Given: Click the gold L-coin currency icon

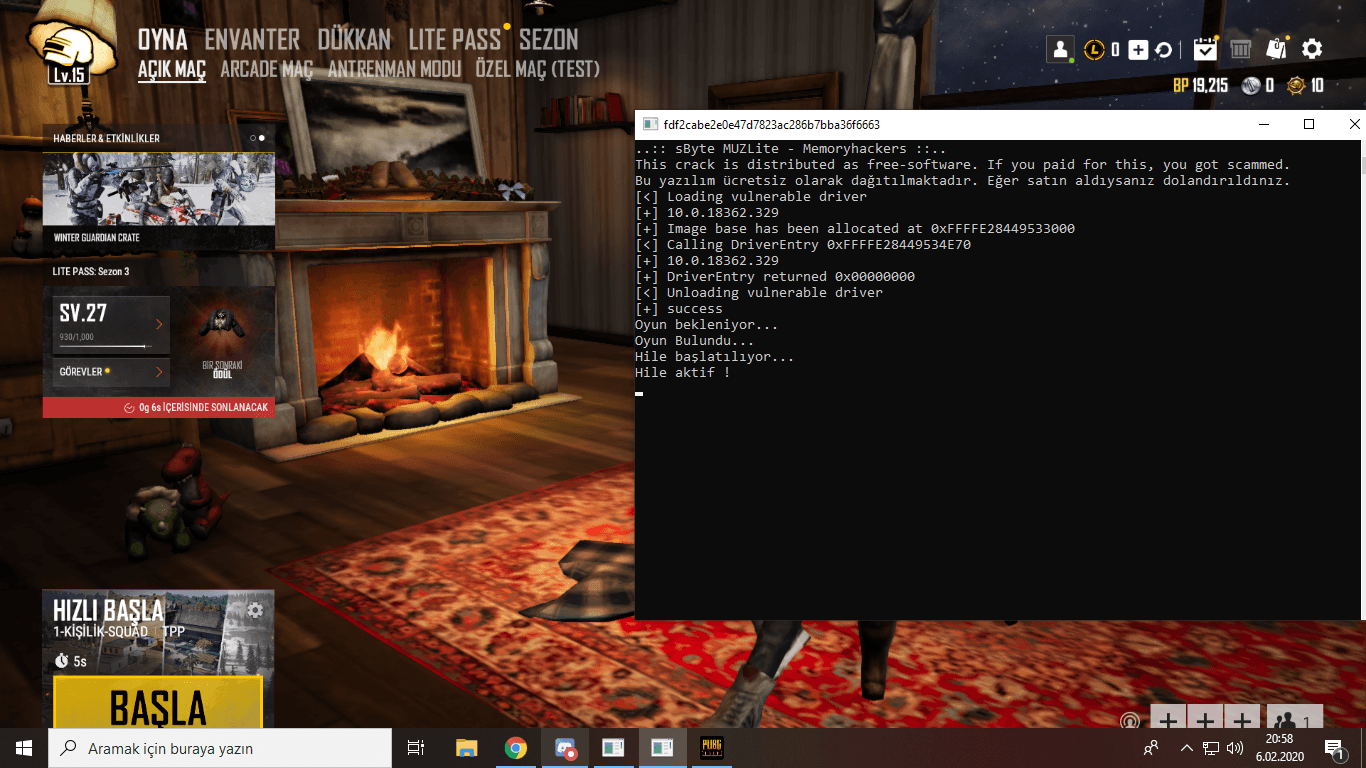Looking at the screenshot, I should click(x=1094, y=49).
